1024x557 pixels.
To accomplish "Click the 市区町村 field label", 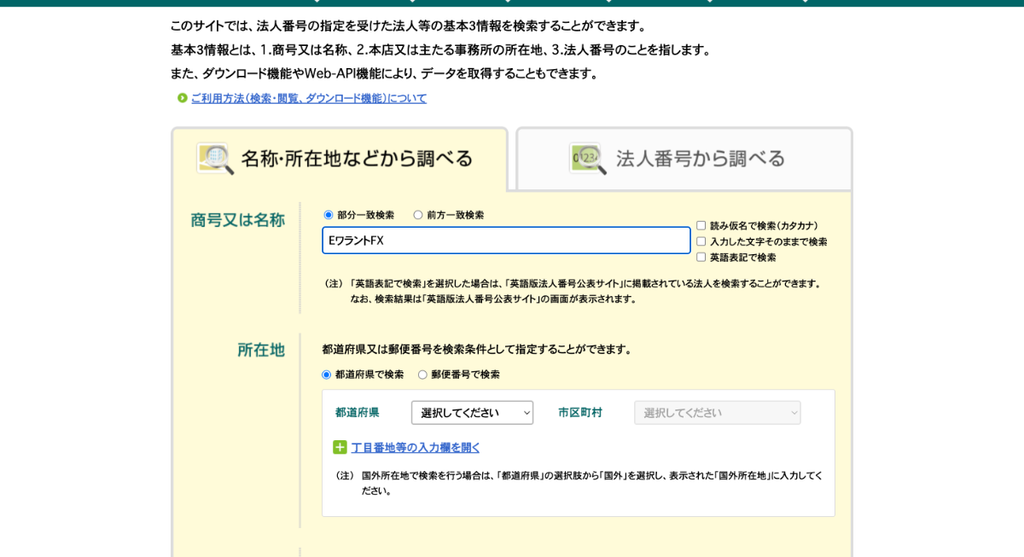I will (x=580, y=413).
